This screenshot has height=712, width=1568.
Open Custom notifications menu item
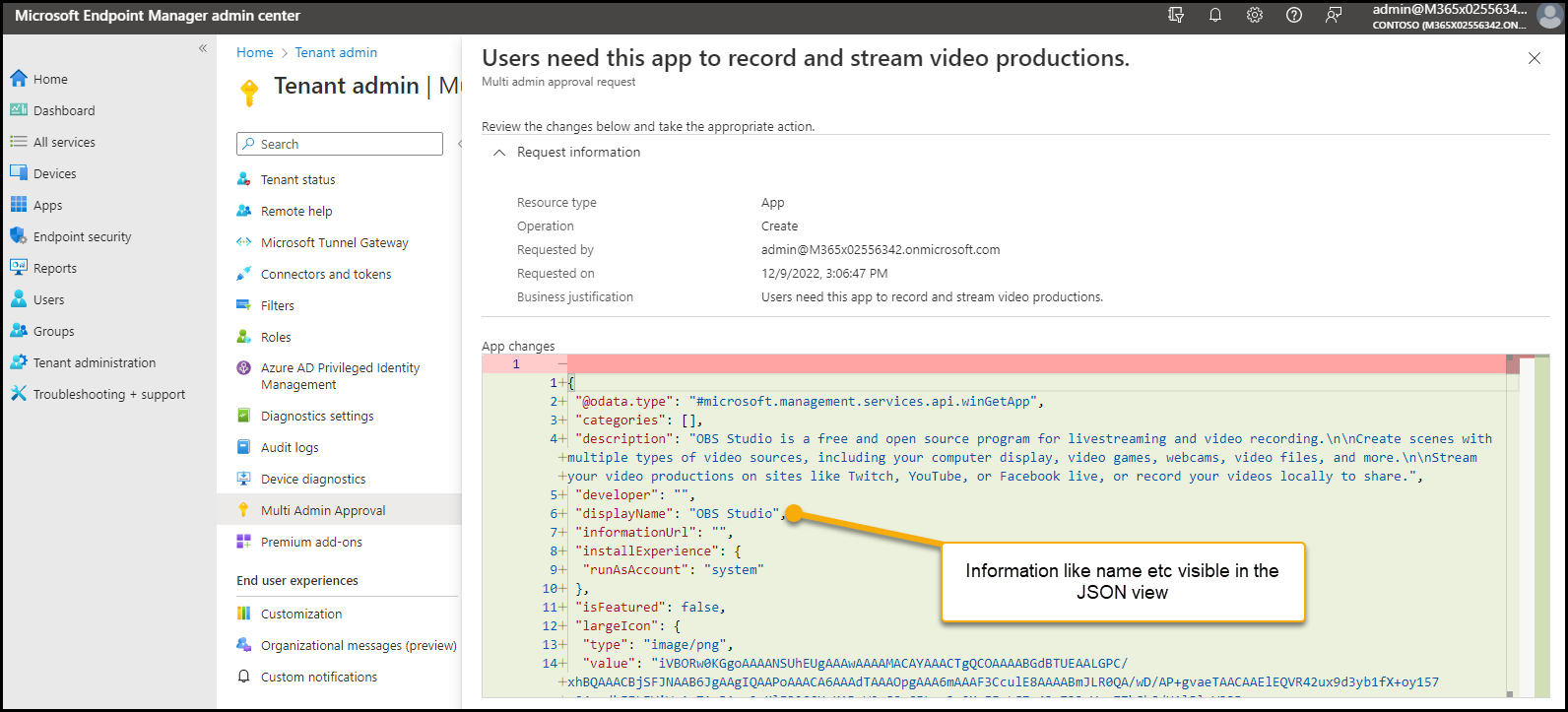319,677
